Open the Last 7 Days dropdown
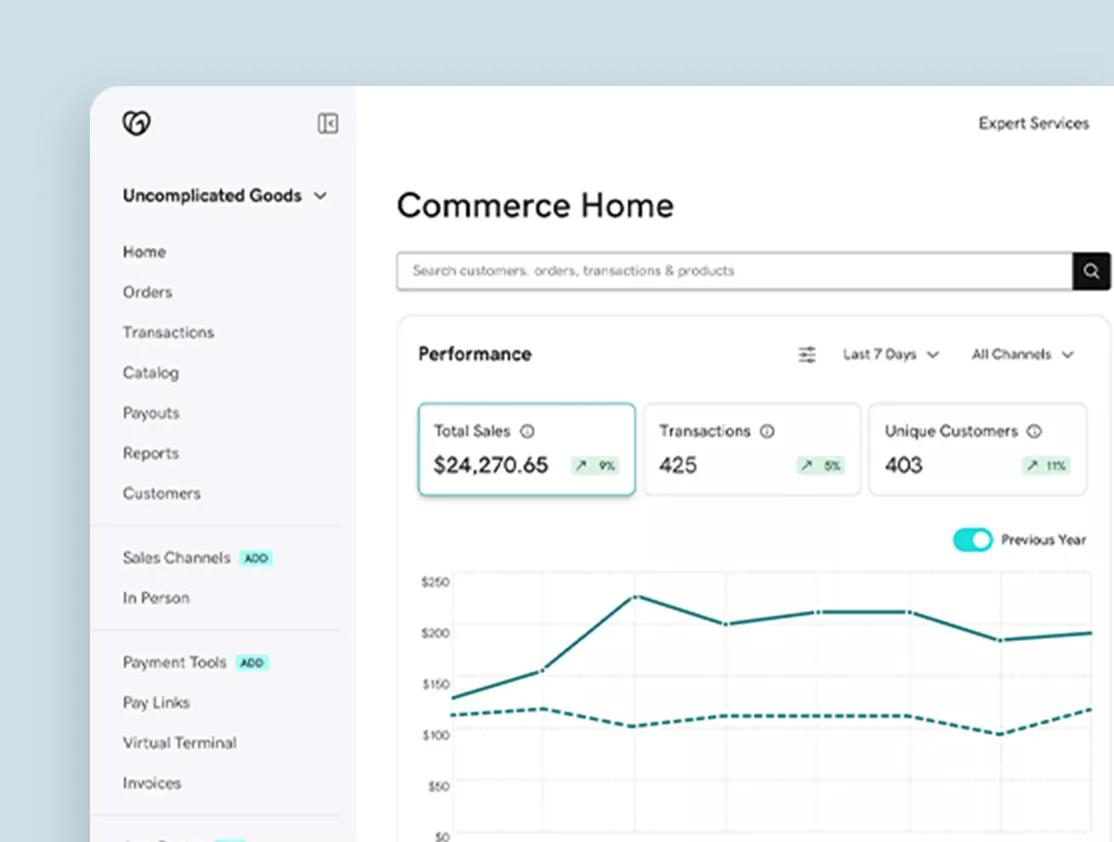Screen dimensions: 1114x842 point(889,354)
